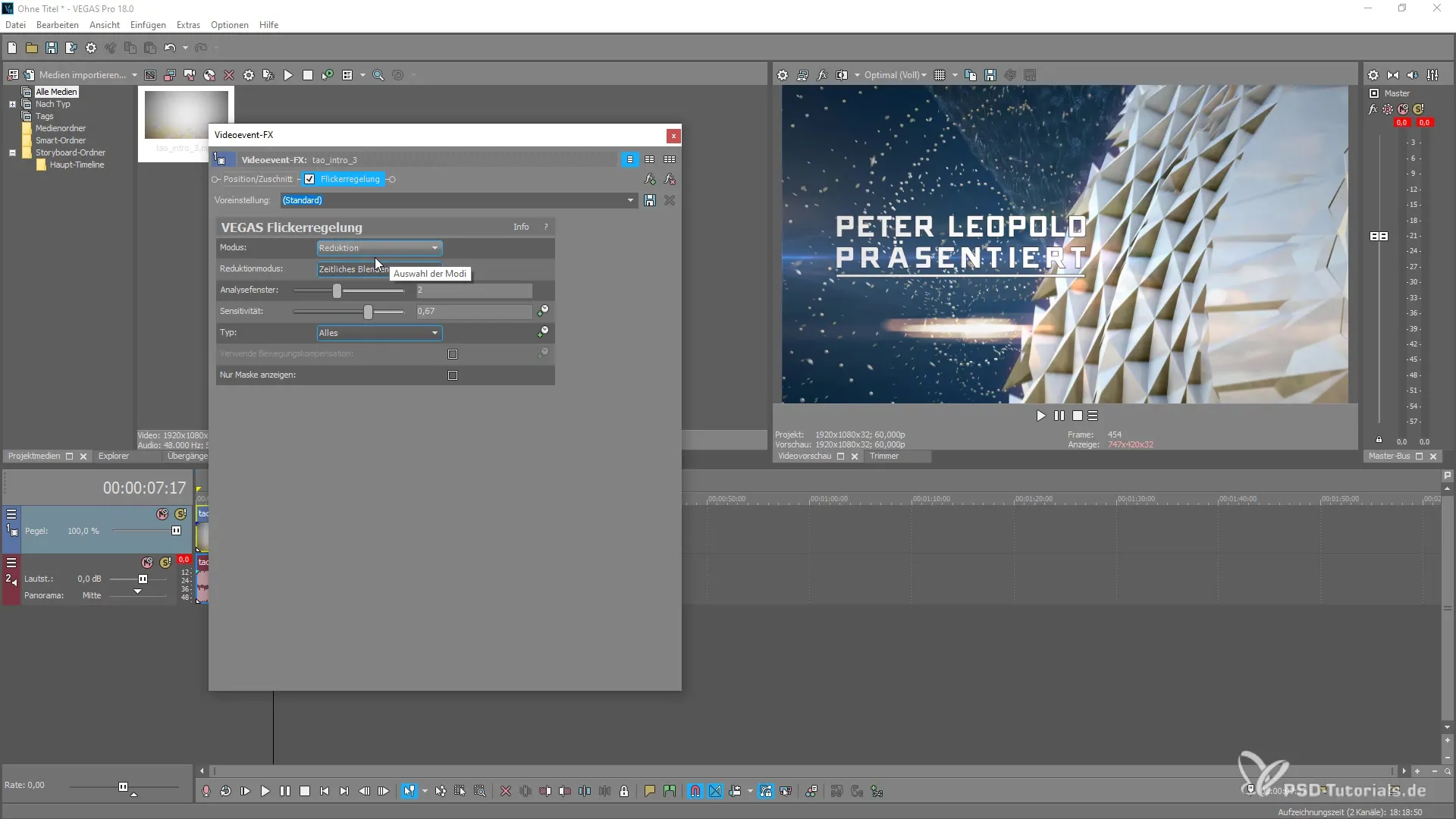Copy preview snapshot to clipboard
The height and width of the screenshot is (819, 1456).
pyautogui.click(x=971, y=75)
